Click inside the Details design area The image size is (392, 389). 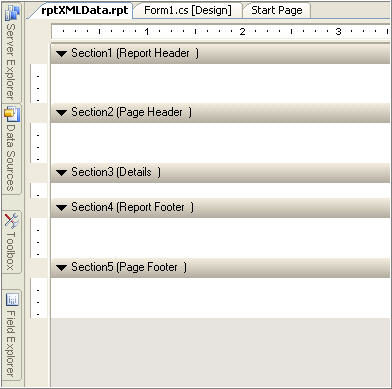tap(220, 190)
